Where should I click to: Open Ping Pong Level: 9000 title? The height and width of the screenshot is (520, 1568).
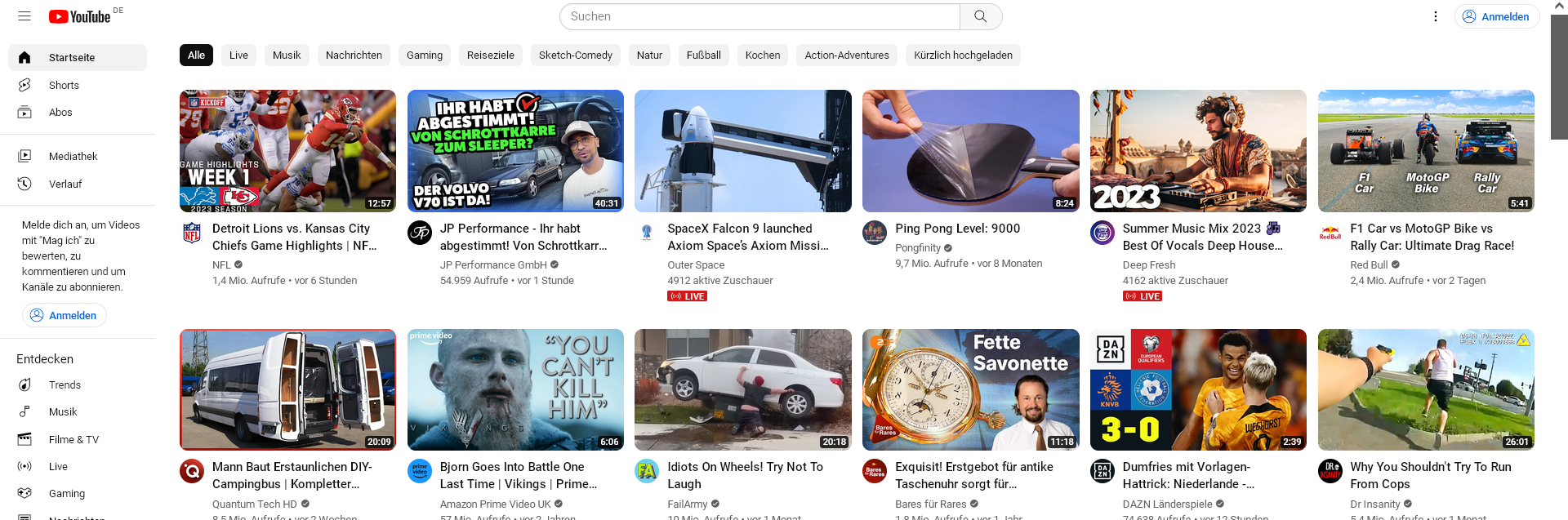(957, 229)
